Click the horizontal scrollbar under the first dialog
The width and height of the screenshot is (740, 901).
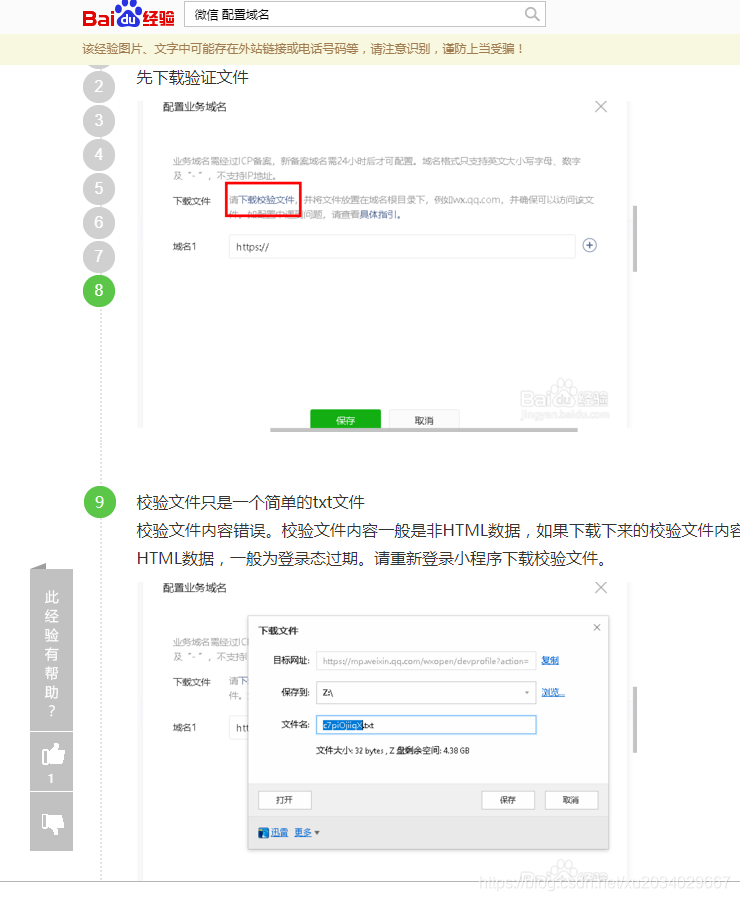click(x=423, y=429)
